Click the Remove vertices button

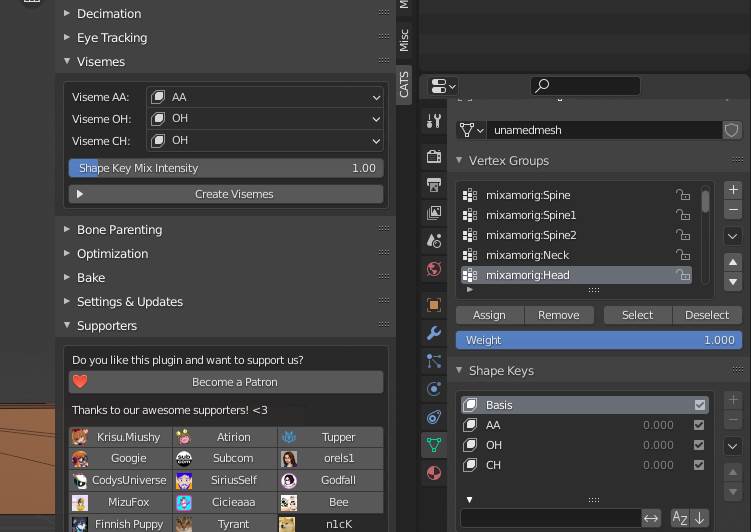[x=559, y=315]
